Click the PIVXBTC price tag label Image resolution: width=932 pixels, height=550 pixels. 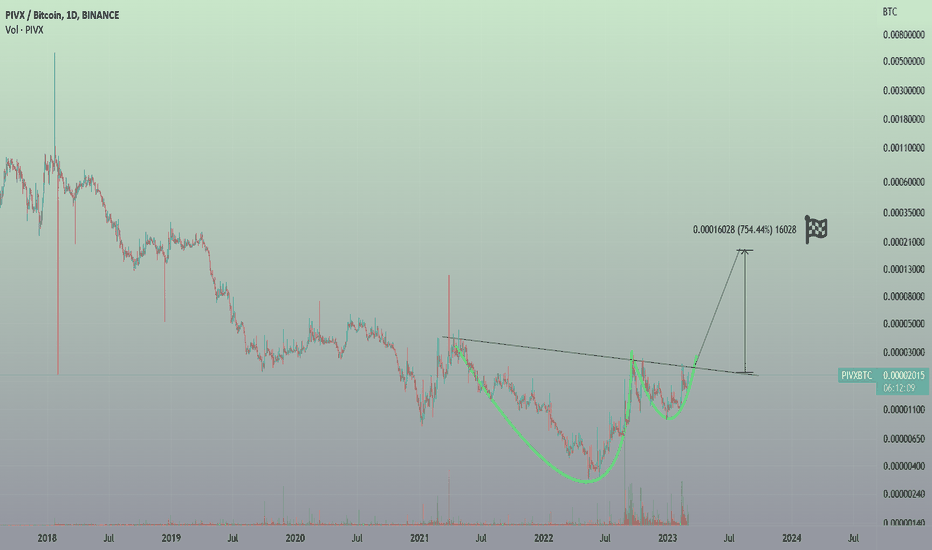857,375
